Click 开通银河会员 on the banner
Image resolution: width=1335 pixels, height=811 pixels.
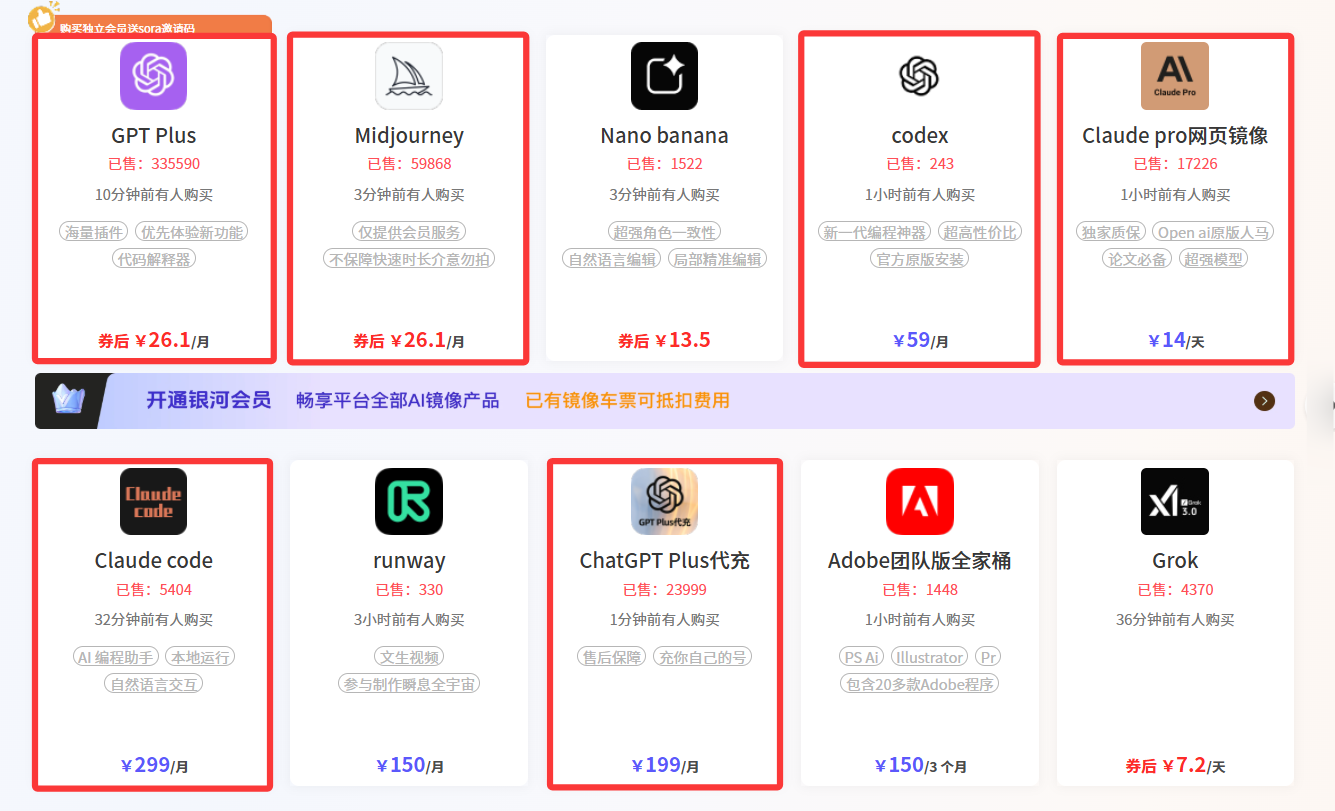point(208,400)
